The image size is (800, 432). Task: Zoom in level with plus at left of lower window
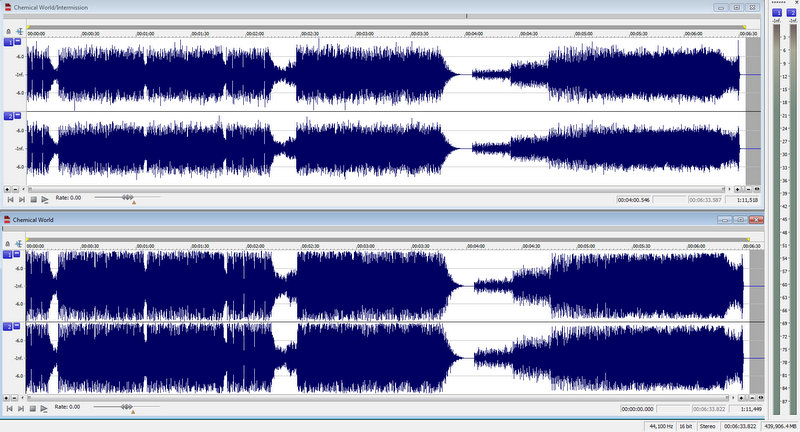click(x=6, y=398)
